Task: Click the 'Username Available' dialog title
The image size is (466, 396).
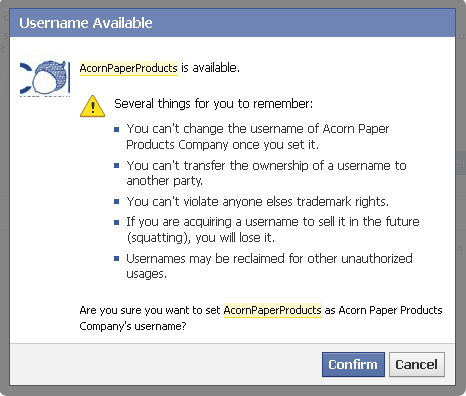Action: click(x=86, y=23)
